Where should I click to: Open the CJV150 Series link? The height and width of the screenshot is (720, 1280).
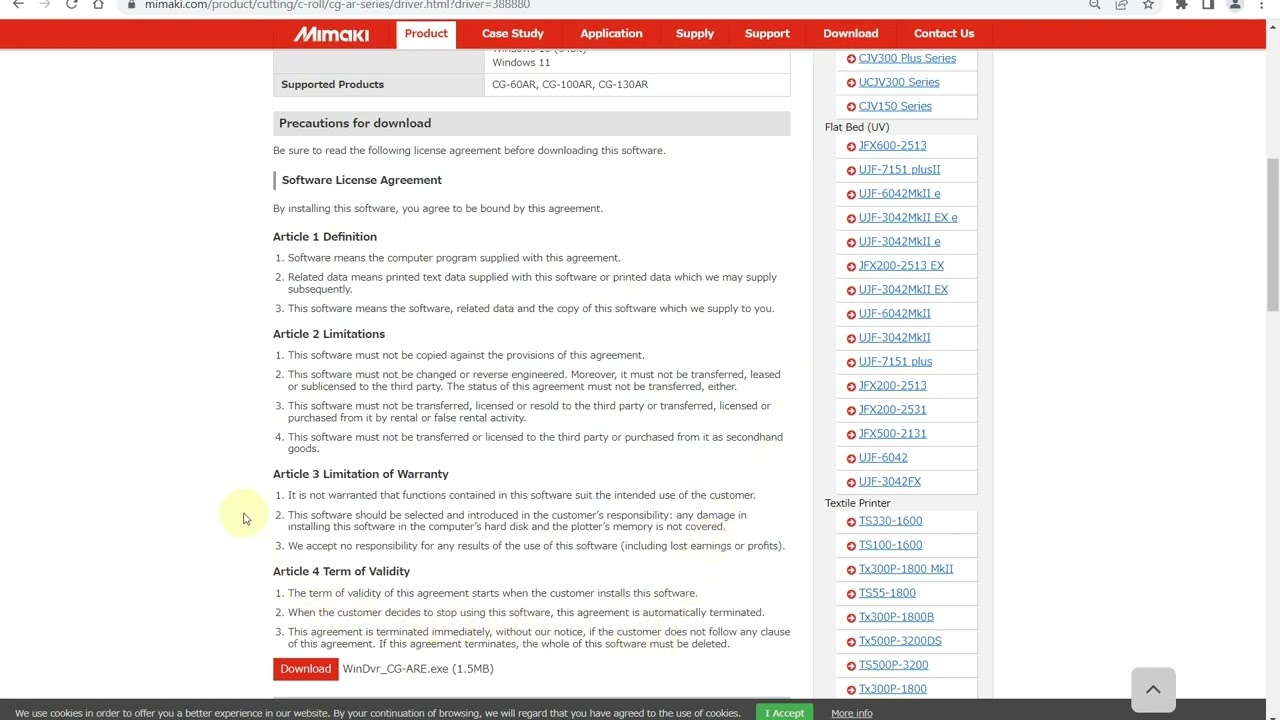[x=895, y=106]
